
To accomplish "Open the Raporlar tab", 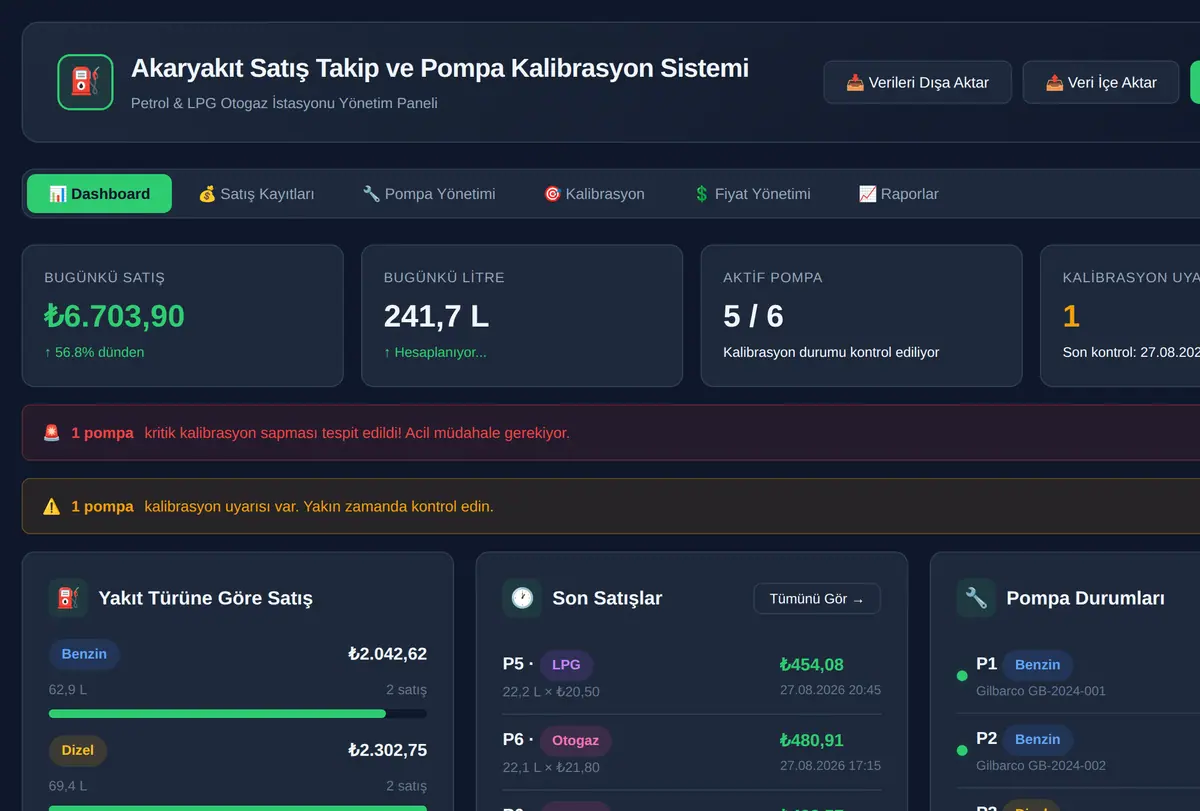I will click(899, 194).
